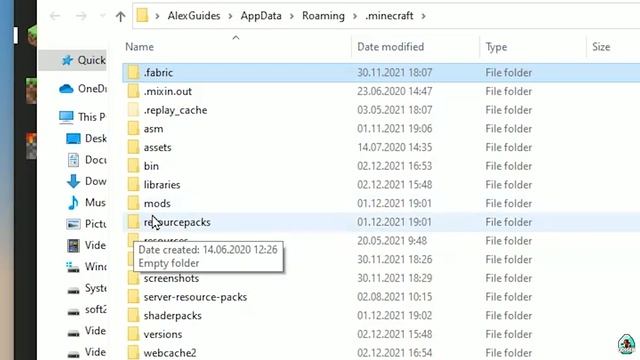640x360 pixels.
Task: Sort files by Date modified column
Action: coord(391,47)
